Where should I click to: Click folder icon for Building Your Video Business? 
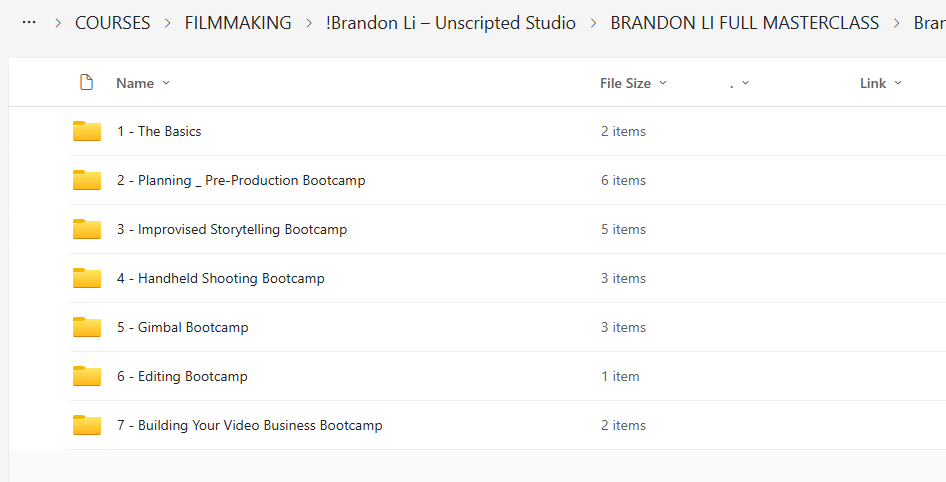point(87,425)
